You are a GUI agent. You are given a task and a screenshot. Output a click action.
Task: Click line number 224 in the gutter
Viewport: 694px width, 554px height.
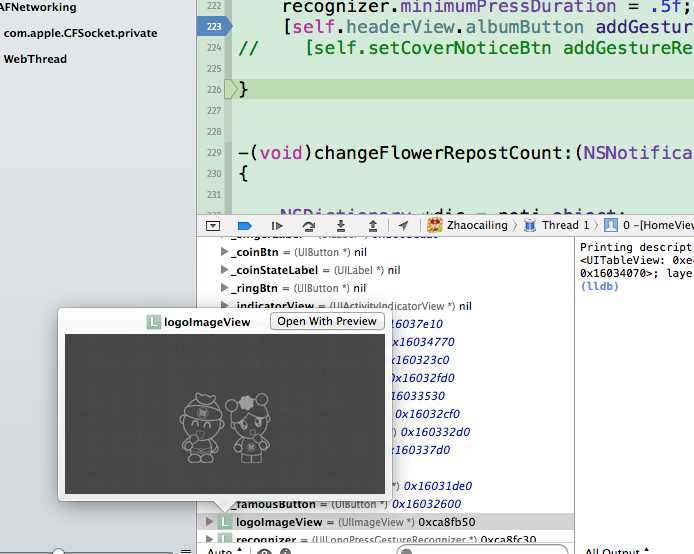[x=214, y=47]
